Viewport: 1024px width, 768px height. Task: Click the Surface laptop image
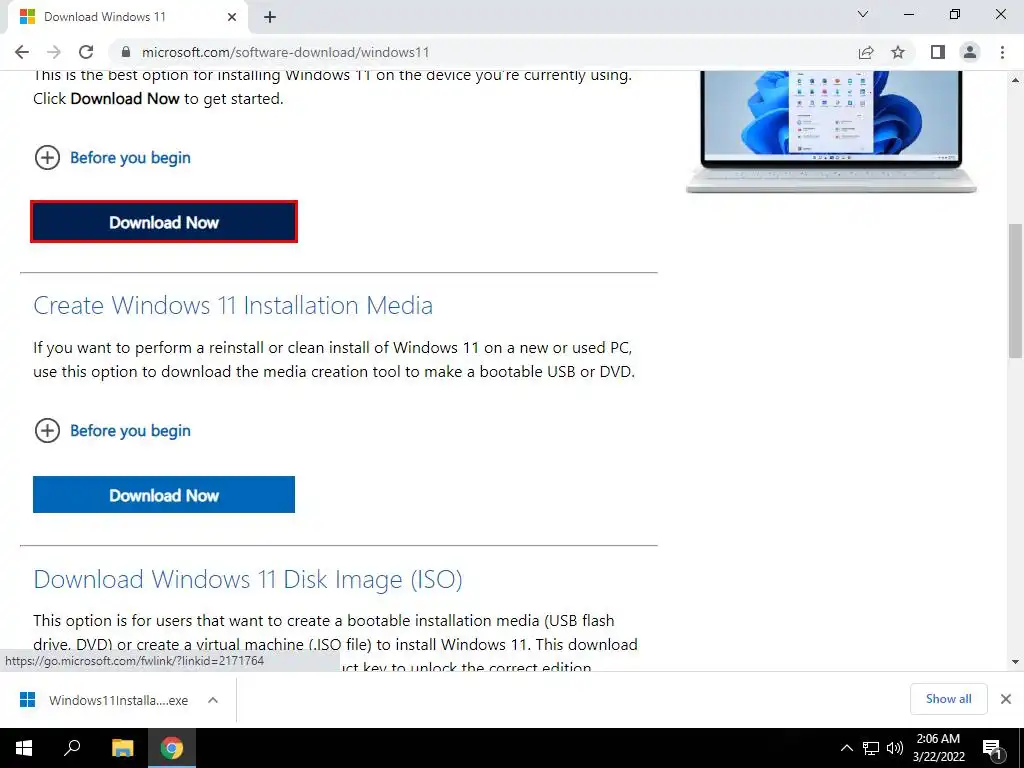(831, 132)
